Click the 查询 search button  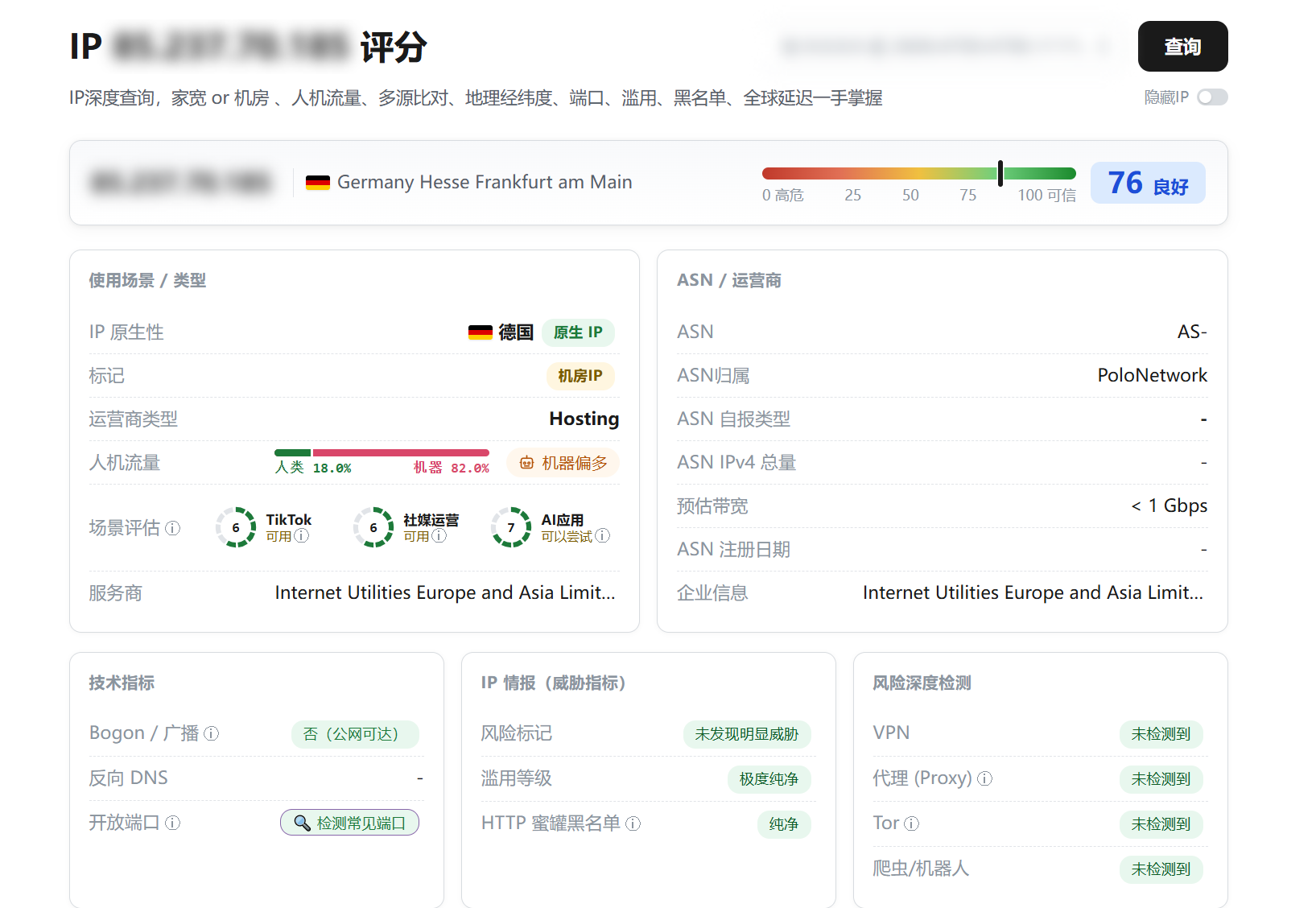[1182, 47]
